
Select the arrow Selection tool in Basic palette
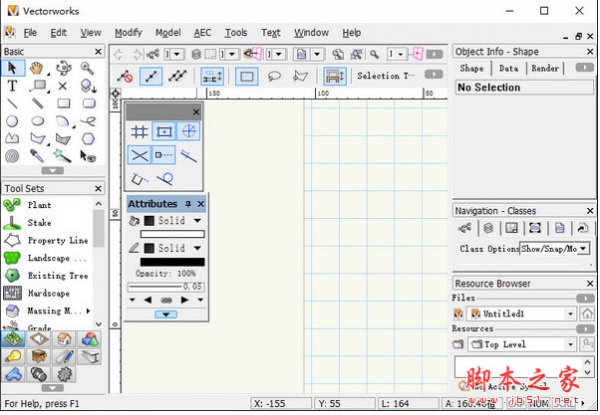(12, 68)
